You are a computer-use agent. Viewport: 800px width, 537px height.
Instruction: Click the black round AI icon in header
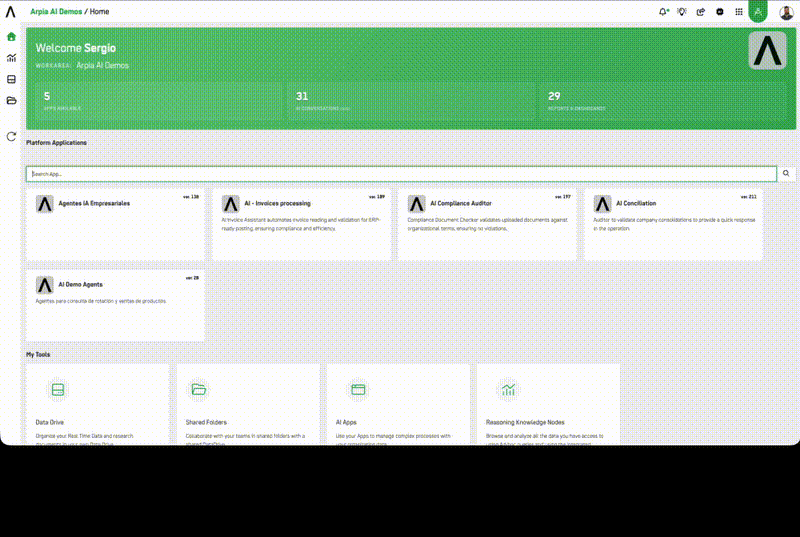pyautogui.click(x=719, y=11)
